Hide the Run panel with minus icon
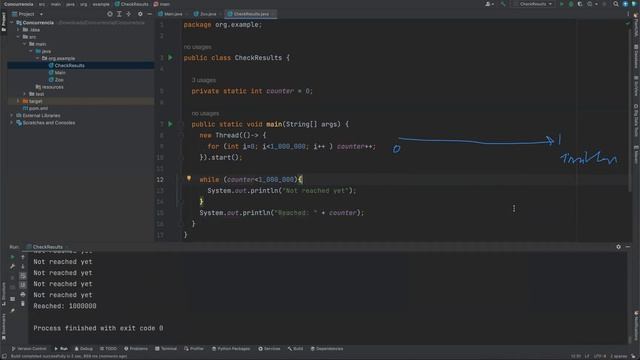The height and width of the screenshot is (360, 640). tap(628, 247)
